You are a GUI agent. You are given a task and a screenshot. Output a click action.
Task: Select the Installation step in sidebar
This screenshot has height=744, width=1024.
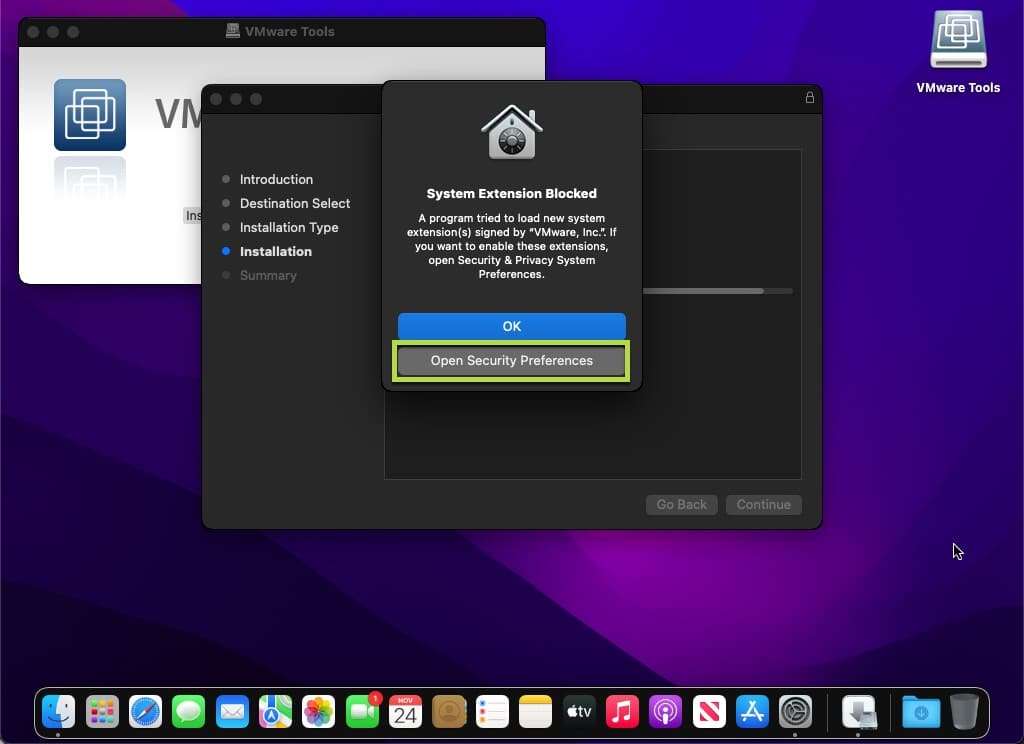(276, 251)
